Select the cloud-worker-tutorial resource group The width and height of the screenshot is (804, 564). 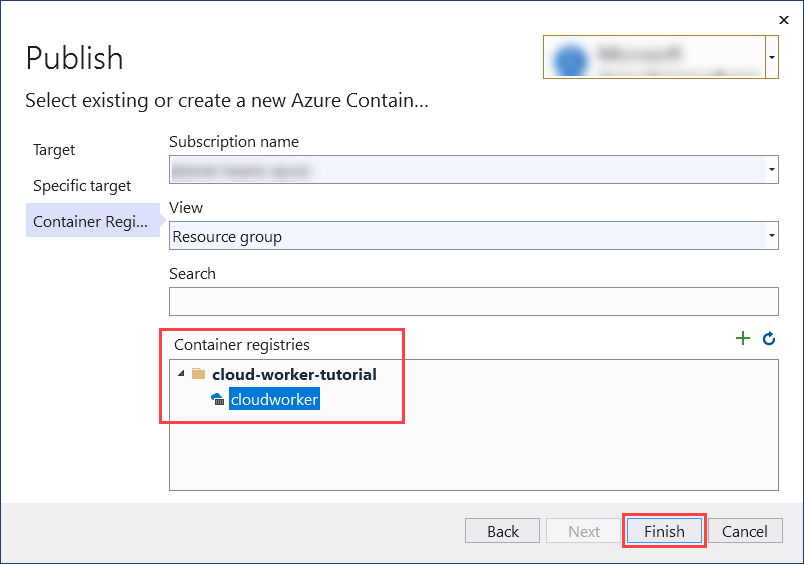294,374
